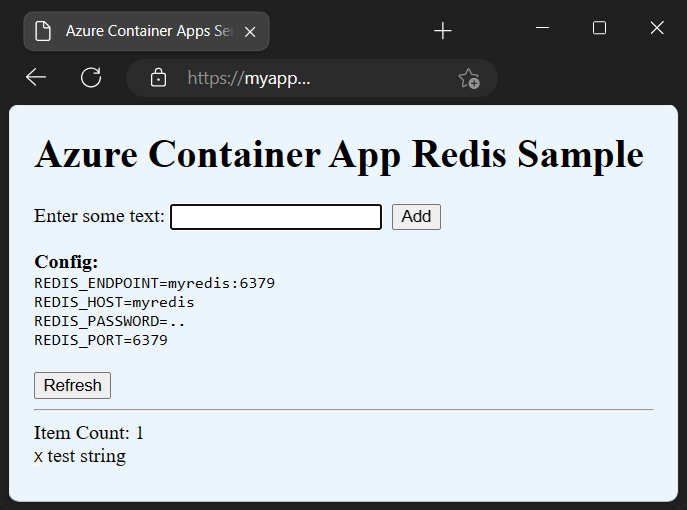
Task: Go back using the browser back arrow
Action: pos(36,78)
